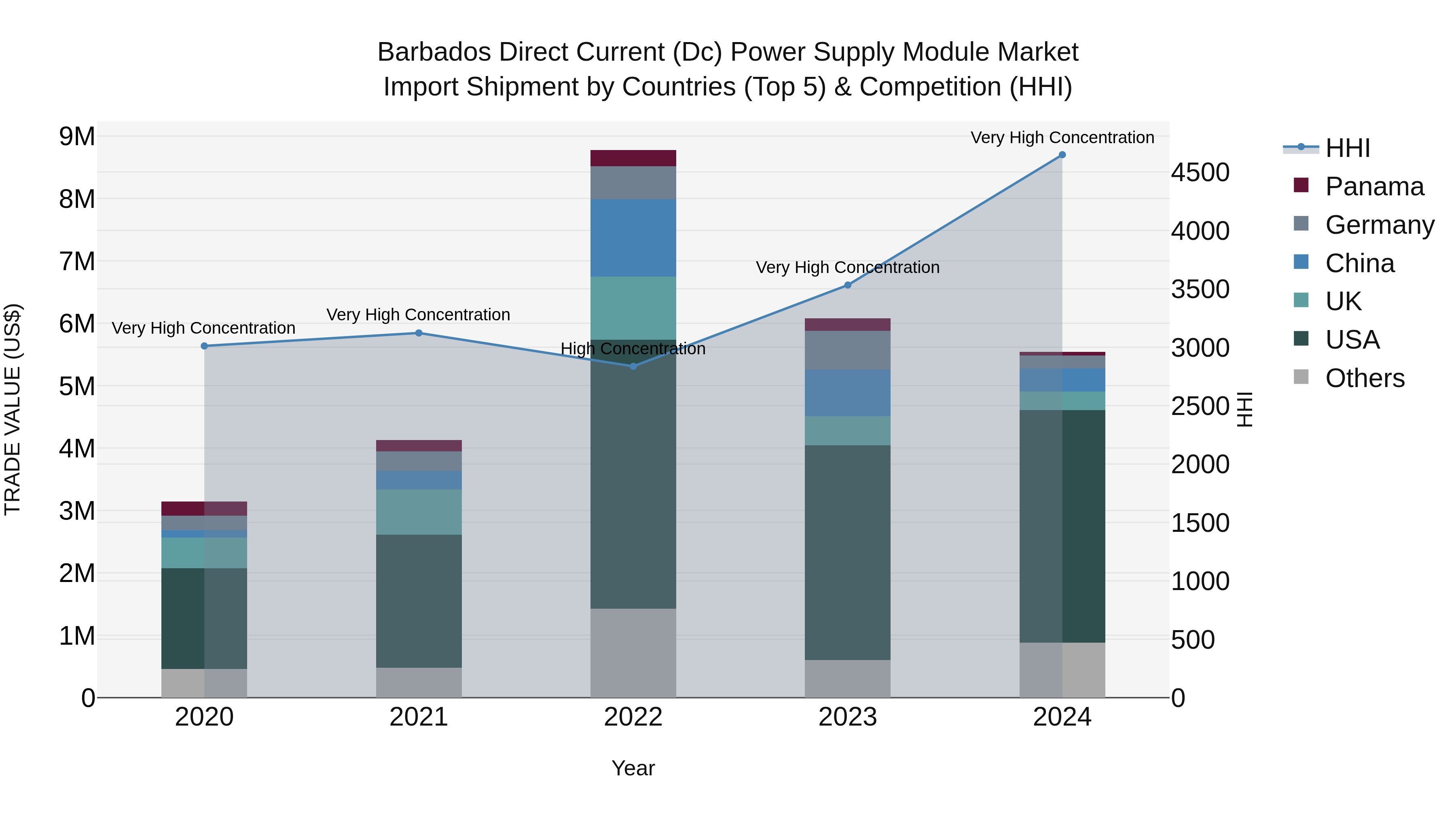This screenshot has height=819, width=1456.
Task: Toggle the China legend entry
Action: [1344, 263]
